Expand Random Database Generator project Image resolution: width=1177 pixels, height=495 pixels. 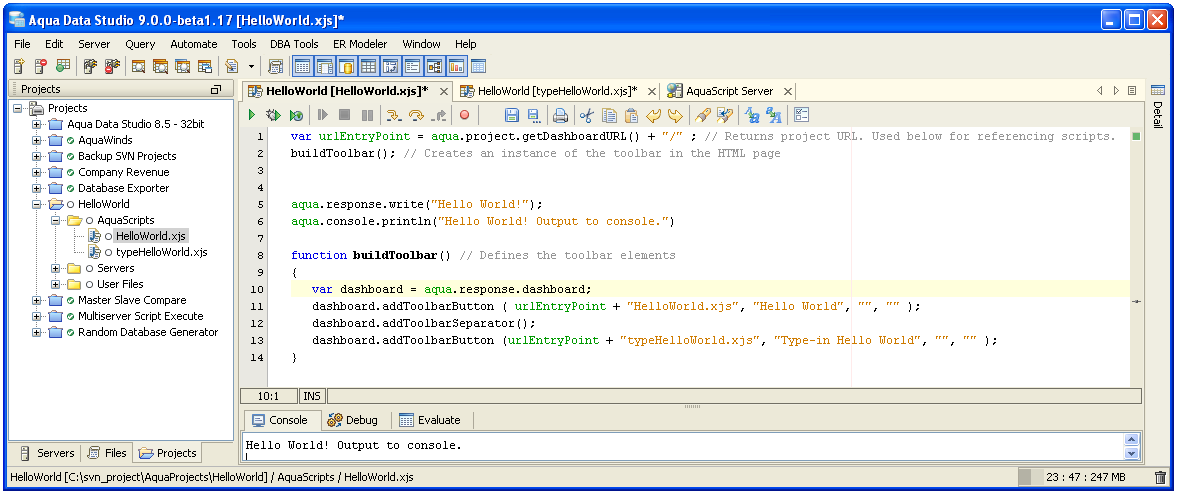pos(37,332)
